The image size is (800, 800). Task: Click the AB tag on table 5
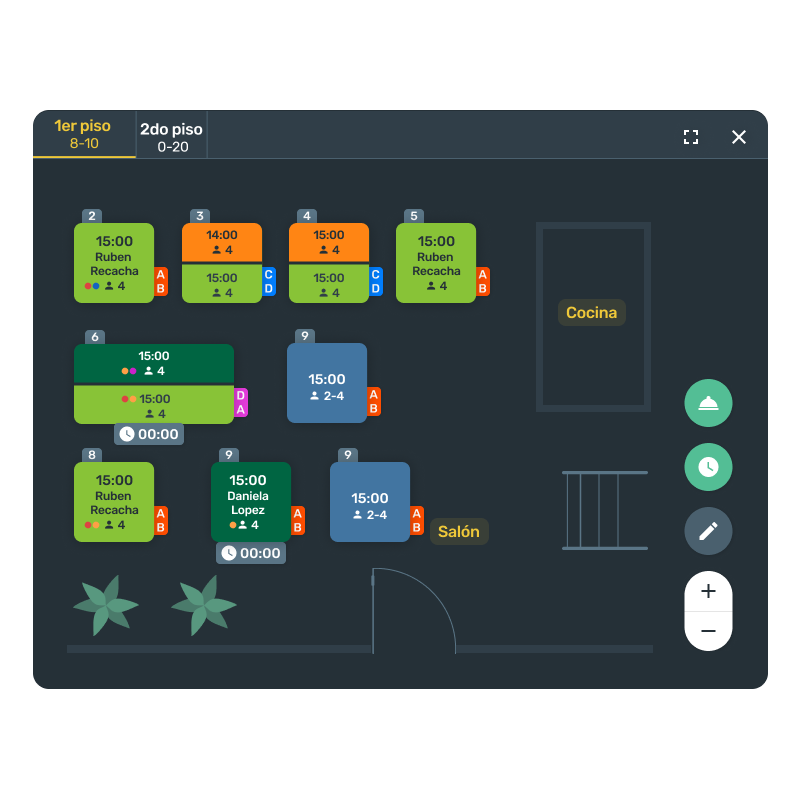pos(483,281)
